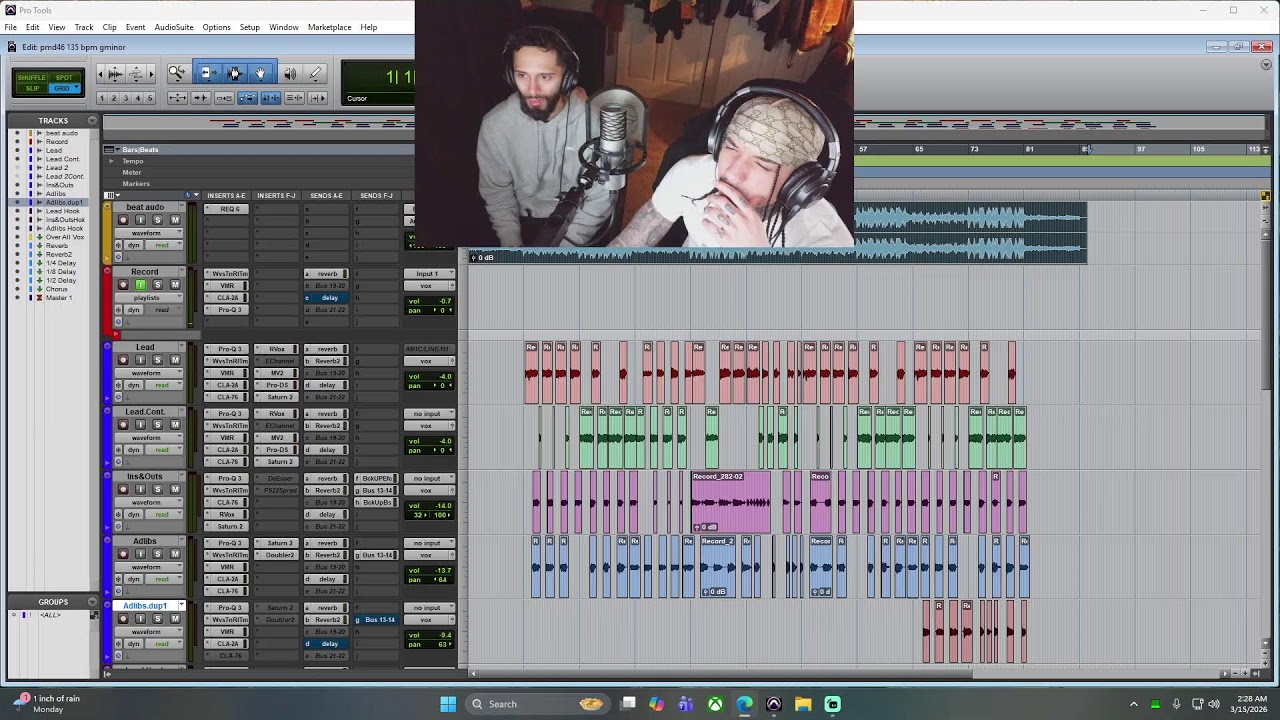This screenshot has height=720, width=1280.
Task: Select the Pencil tool
Action: point(316,73)
